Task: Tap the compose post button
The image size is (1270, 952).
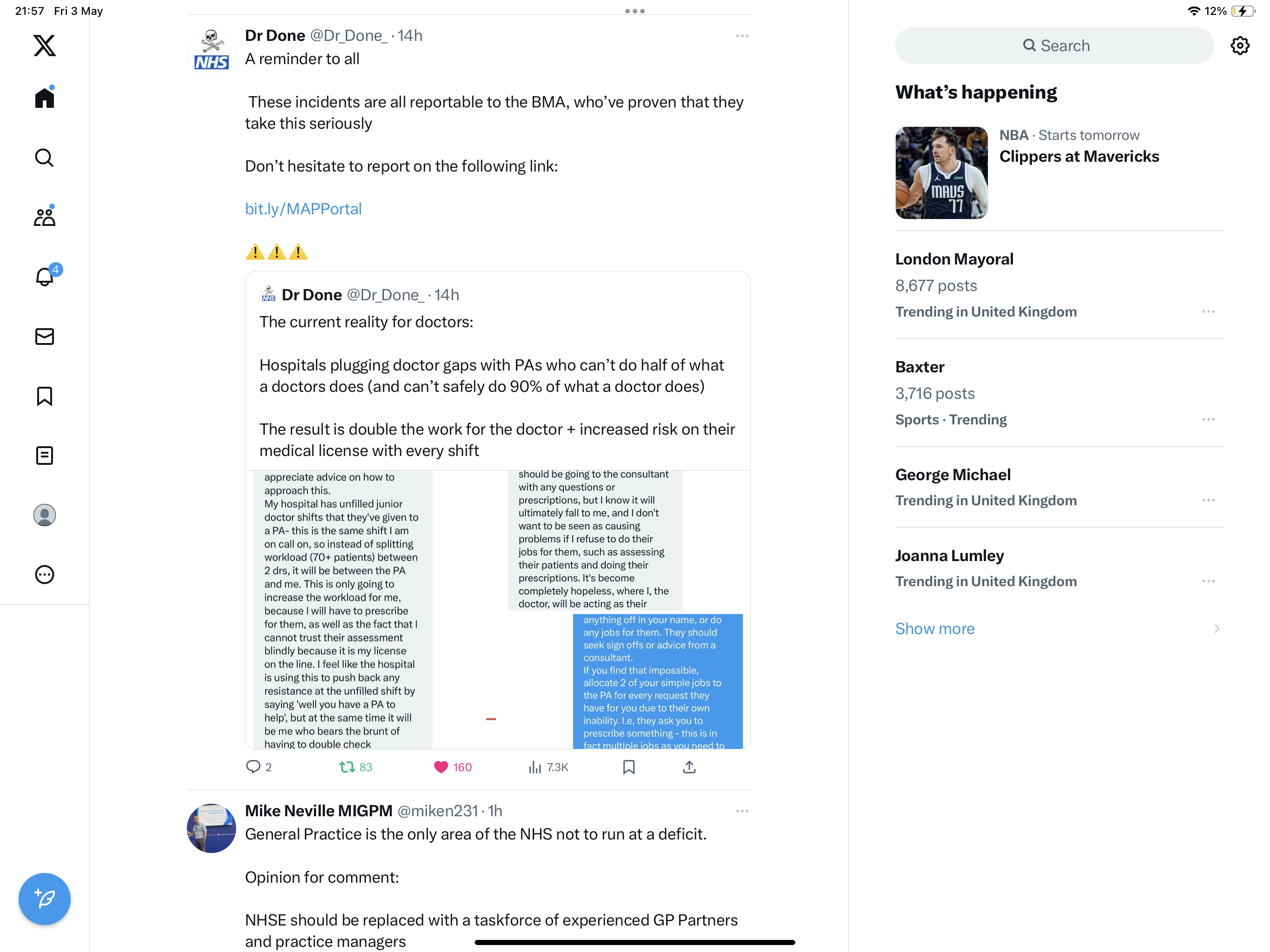Action: point(44,899)
